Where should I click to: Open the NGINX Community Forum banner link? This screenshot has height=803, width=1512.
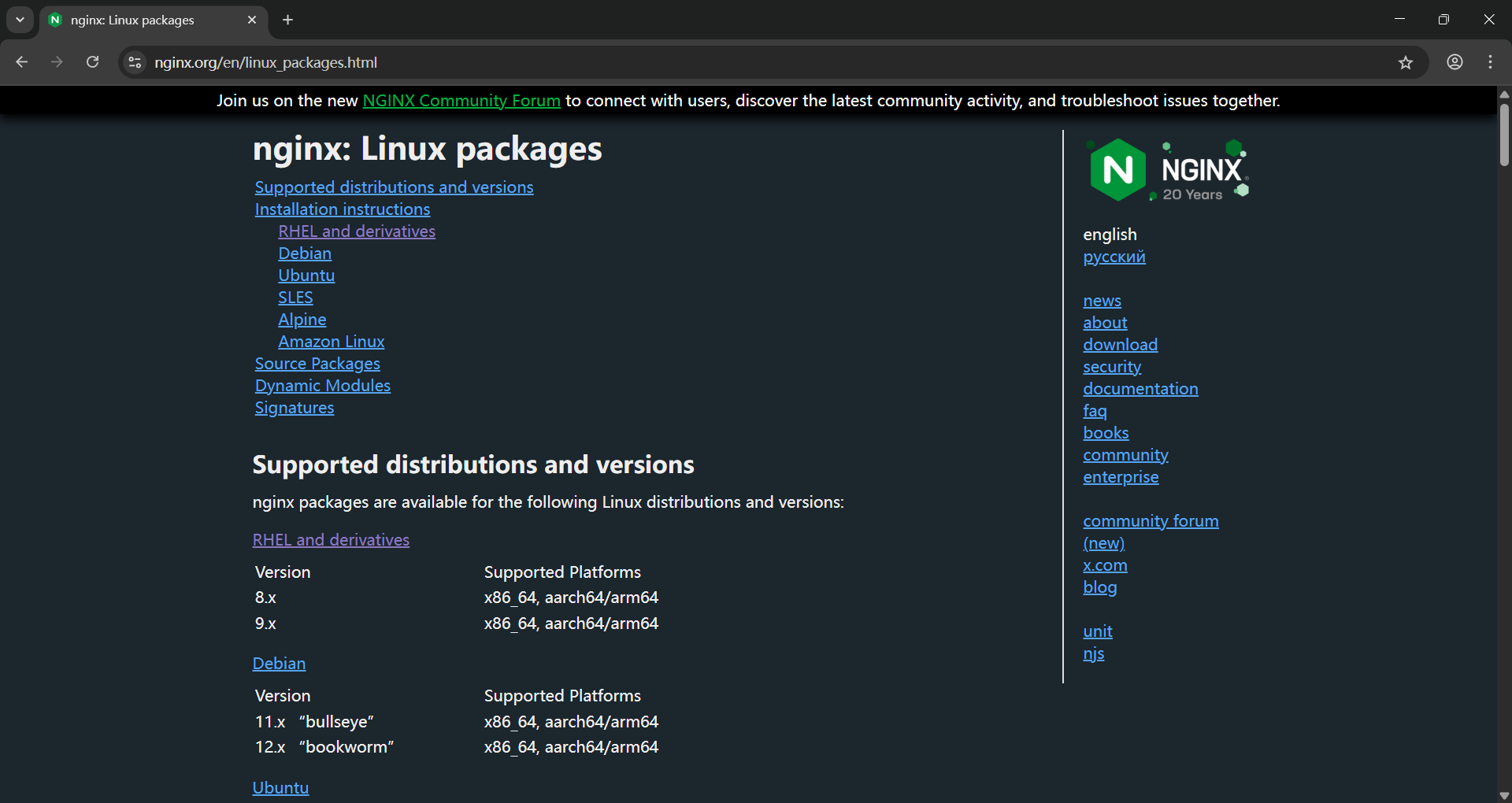coord(461,101)
